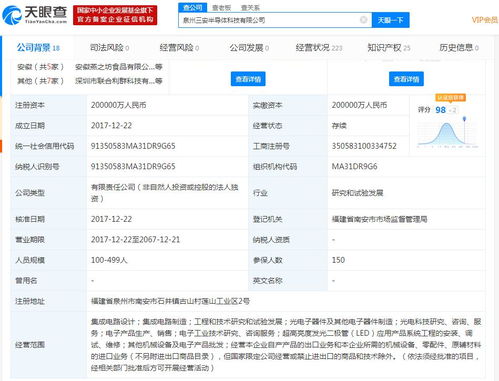Click the score distribution chart
The height and width of the screenshot is (381, 499).
448,132
